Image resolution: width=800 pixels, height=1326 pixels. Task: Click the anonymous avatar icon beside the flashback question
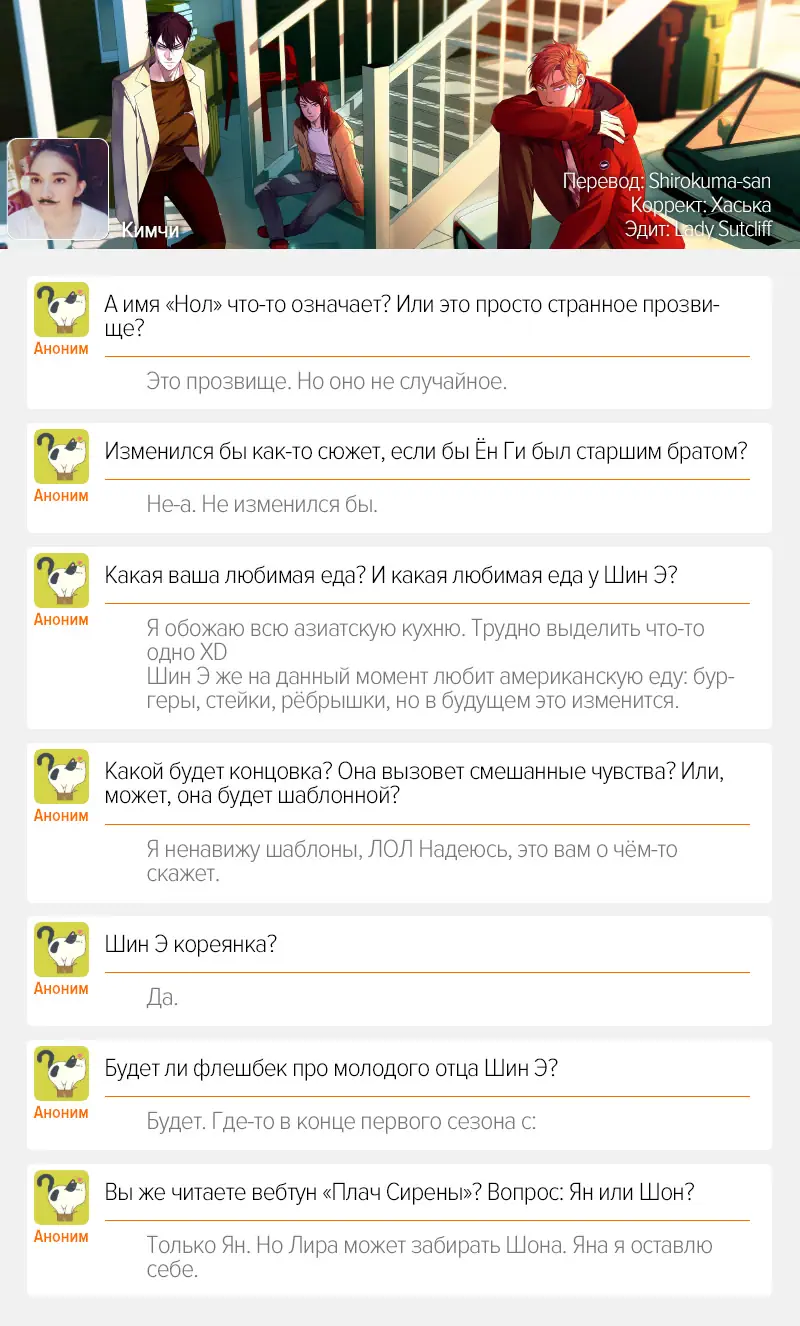tap(61, 1074)
